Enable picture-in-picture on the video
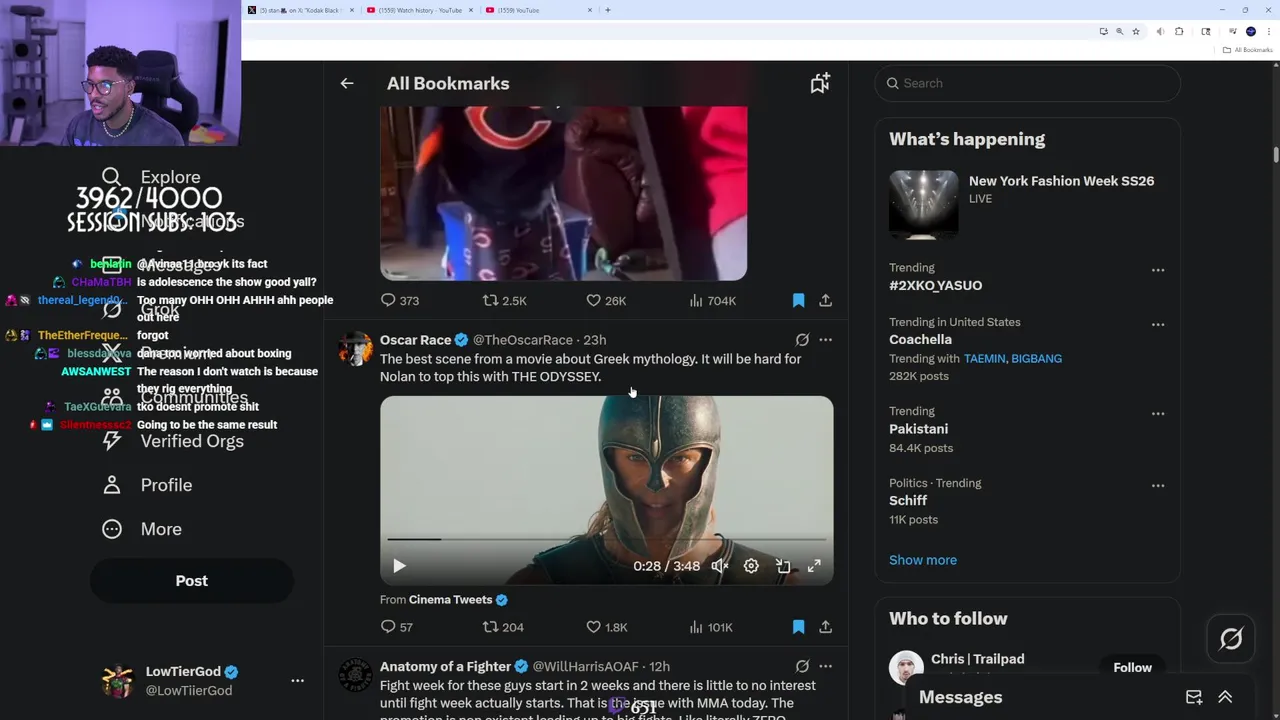The height and width of the screenshot is (720, 1280). [x=783, y=566]
